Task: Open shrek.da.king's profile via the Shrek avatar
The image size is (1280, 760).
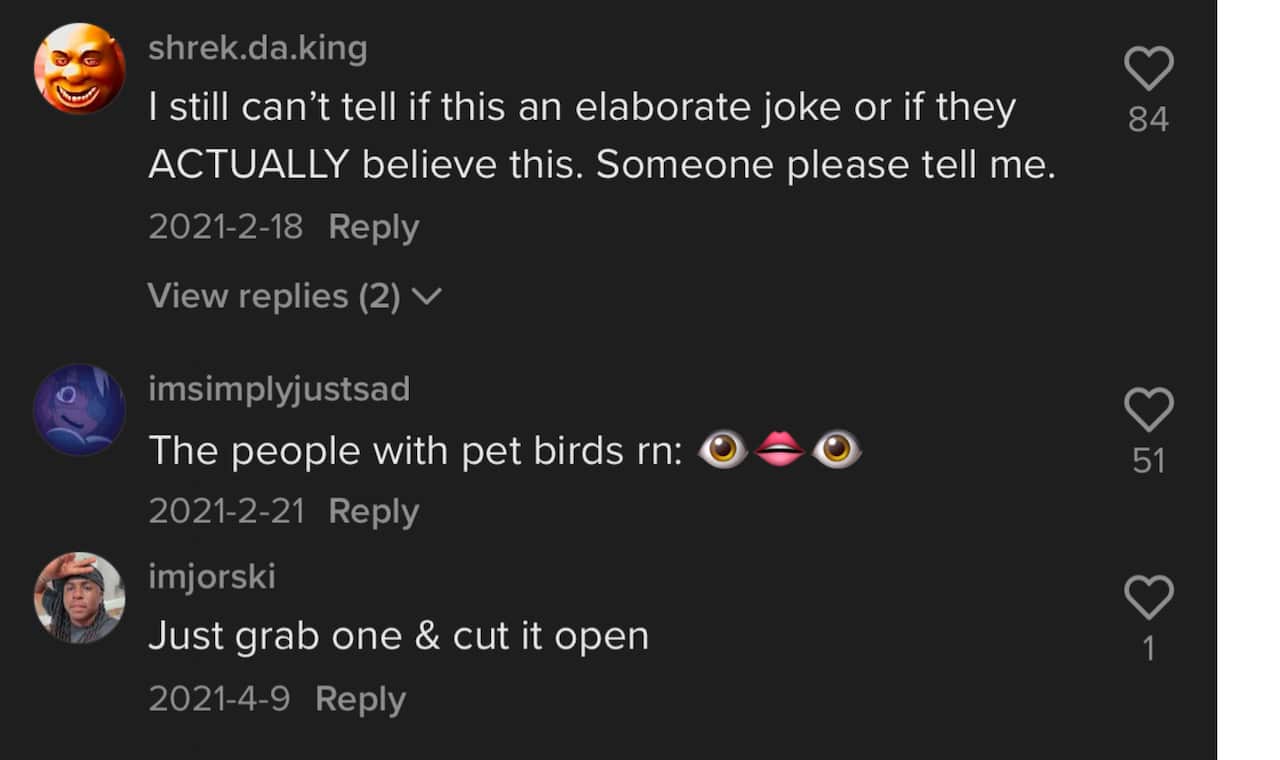Action: click(x=79, y=67)
